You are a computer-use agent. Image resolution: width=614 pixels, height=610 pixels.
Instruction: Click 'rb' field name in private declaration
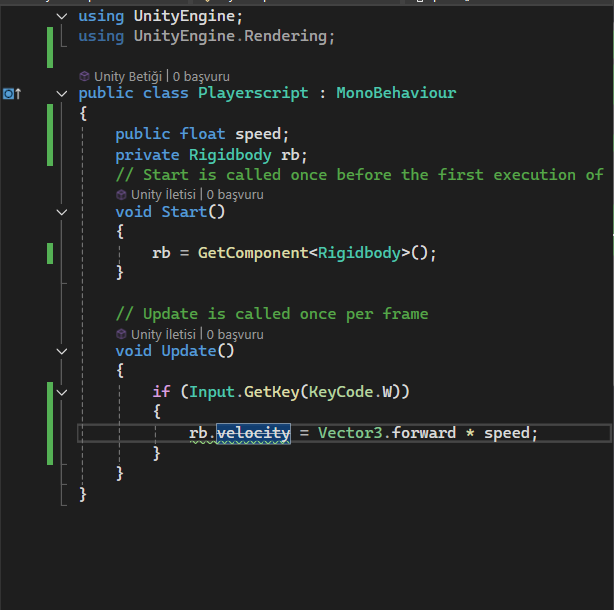pos(290,155)
